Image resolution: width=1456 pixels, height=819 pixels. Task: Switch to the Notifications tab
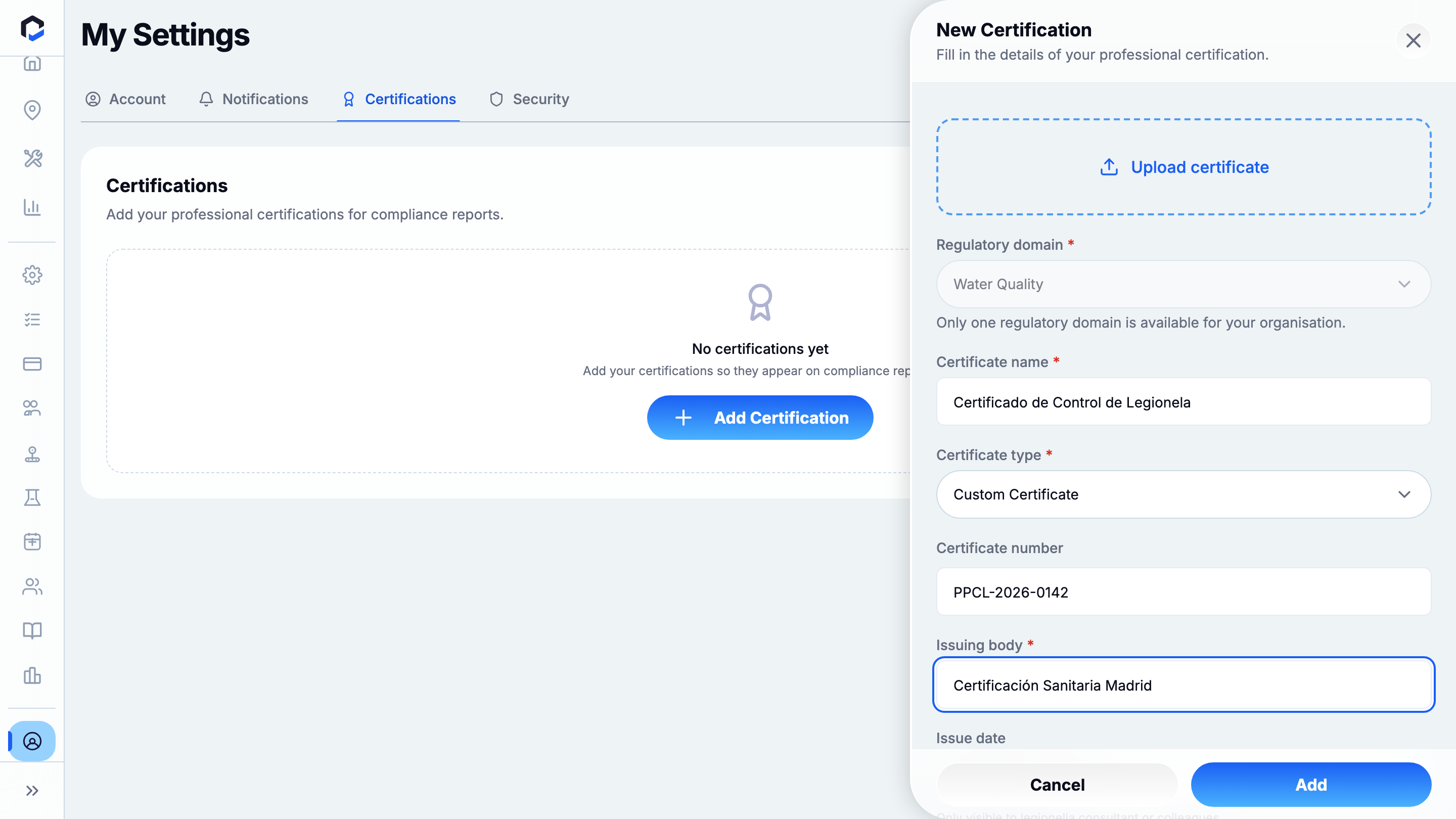[254, 99]
